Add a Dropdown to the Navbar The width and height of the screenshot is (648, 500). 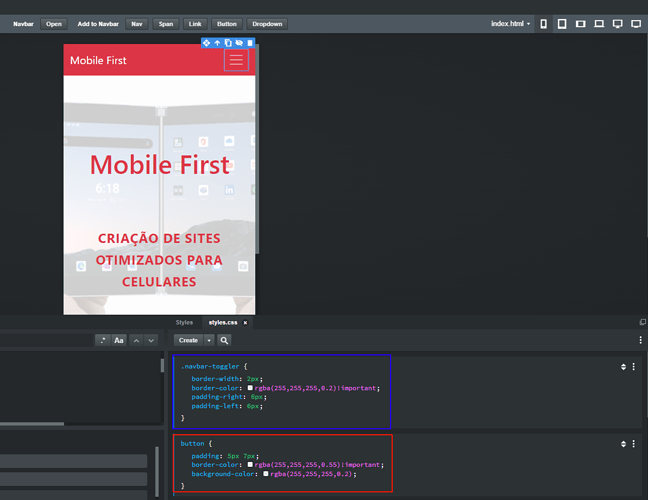coord(267,24)
